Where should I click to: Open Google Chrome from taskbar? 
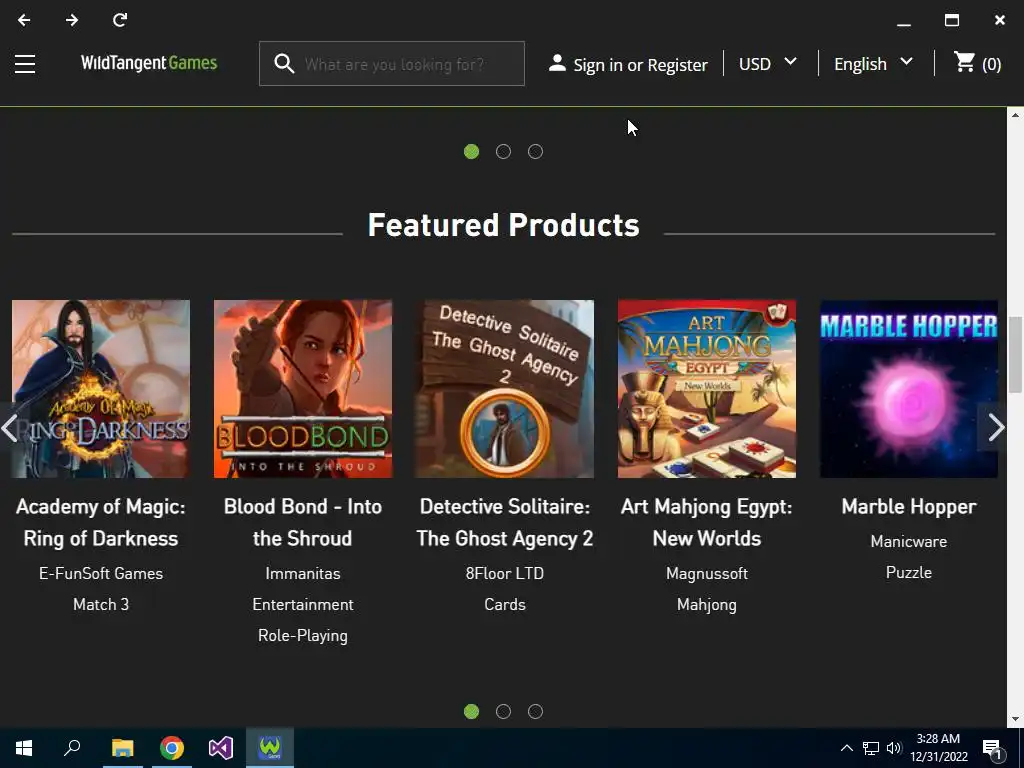coord(172,748)
